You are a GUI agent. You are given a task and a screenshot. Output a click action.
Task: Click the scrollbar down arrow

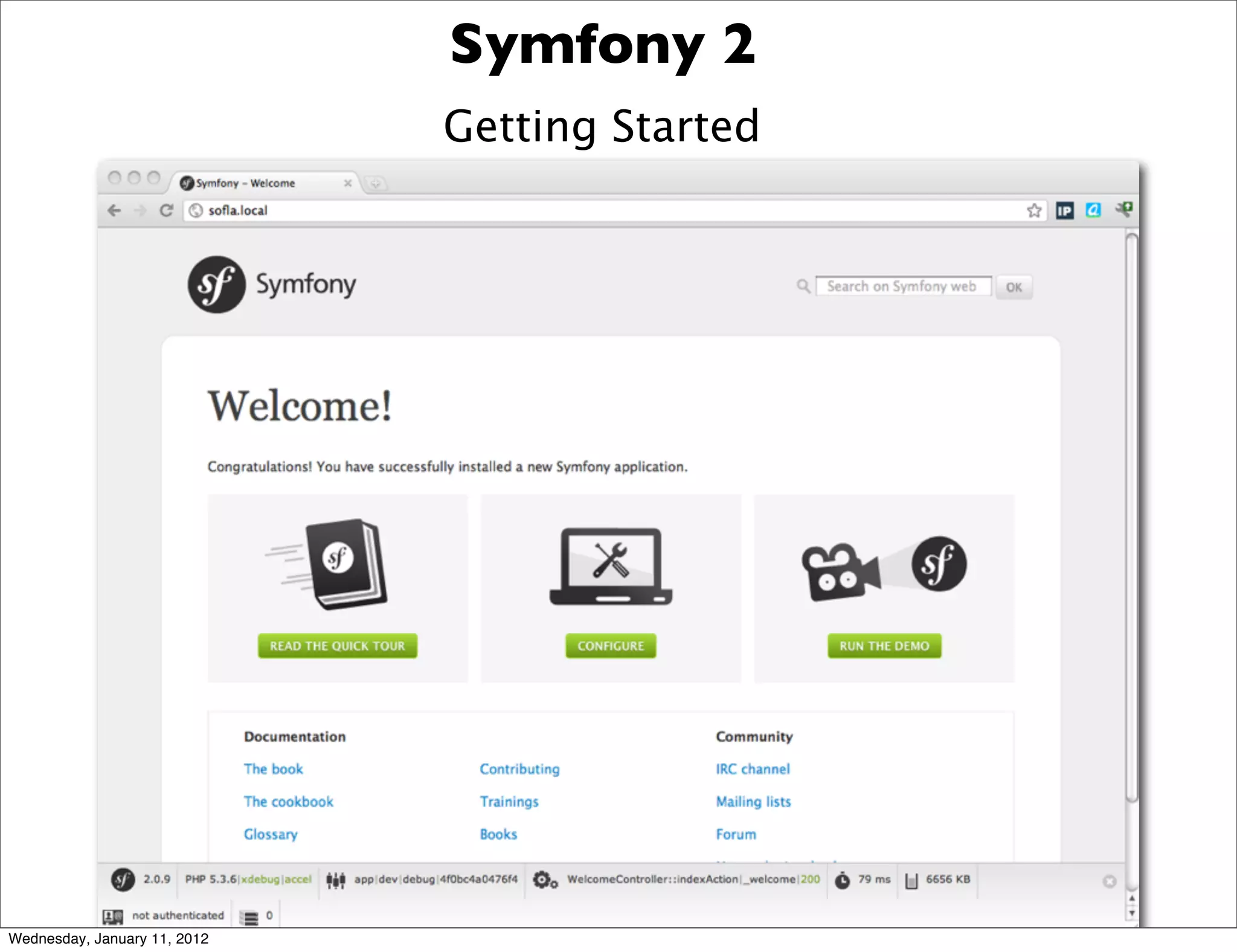coord(1132,913)
